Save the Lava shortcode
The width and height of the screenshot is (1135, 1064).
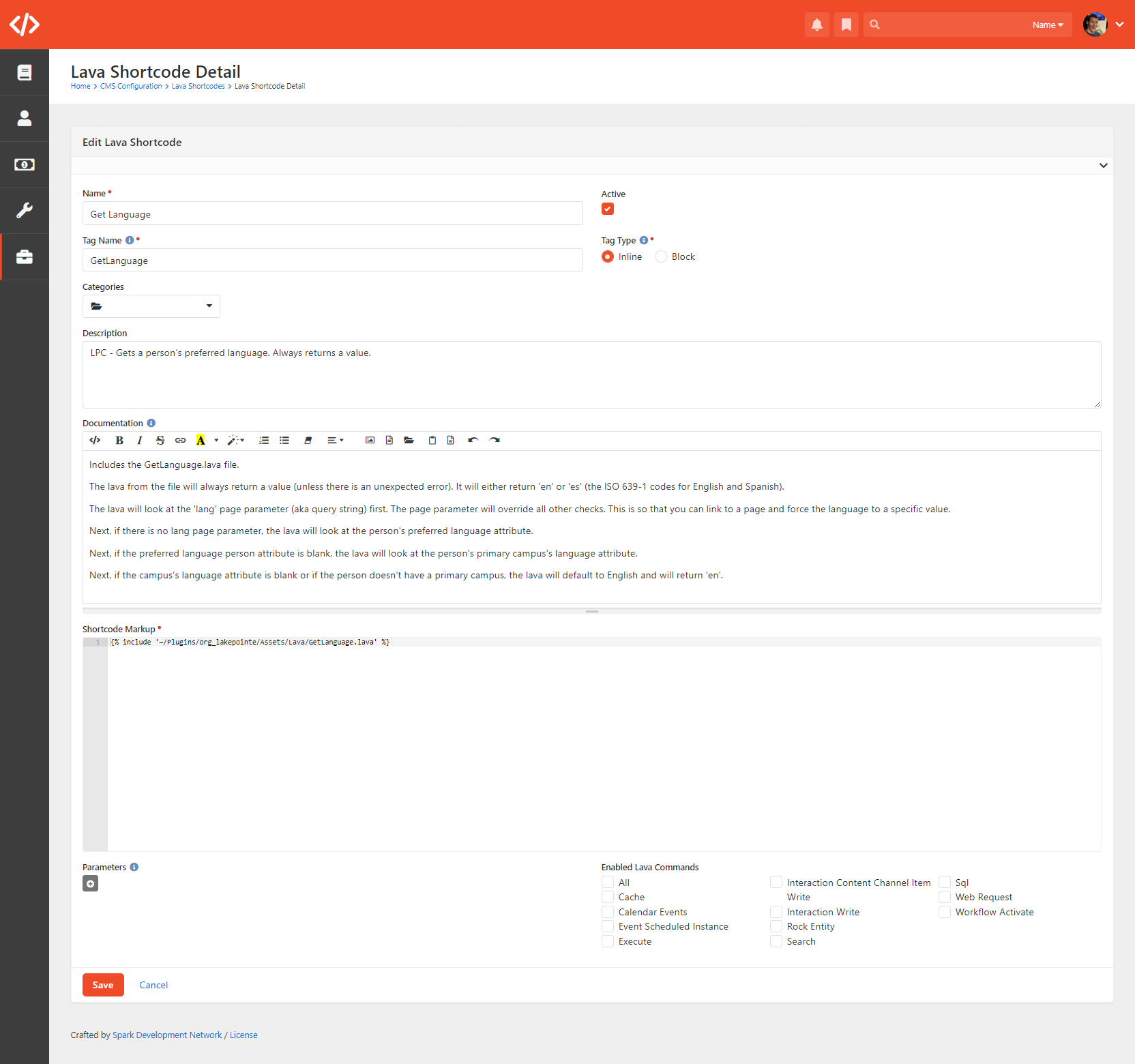[103, 985]
